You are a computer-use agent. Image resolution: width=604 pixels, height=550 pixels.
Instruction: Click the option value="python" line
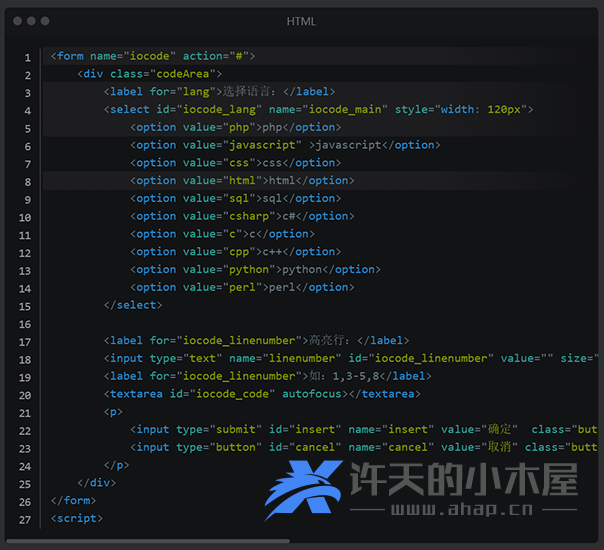point(255,269)
